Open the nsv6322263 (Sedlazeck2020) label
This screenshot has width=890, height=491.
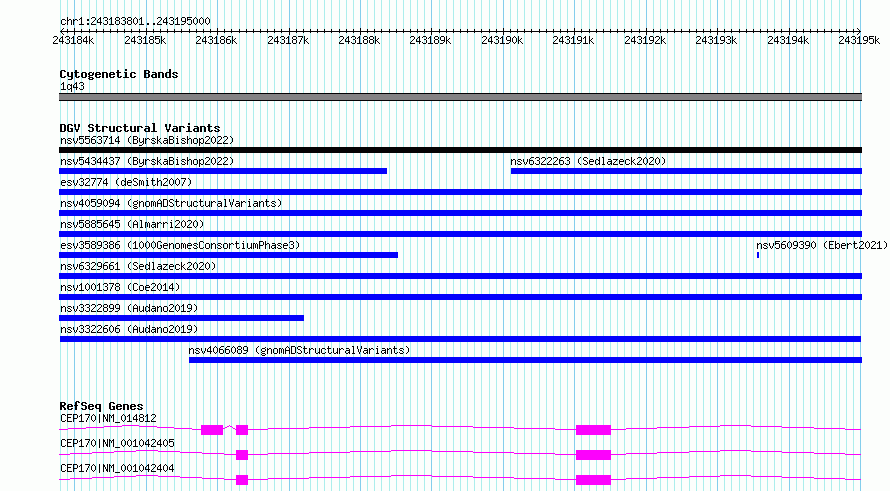[588, 161]
